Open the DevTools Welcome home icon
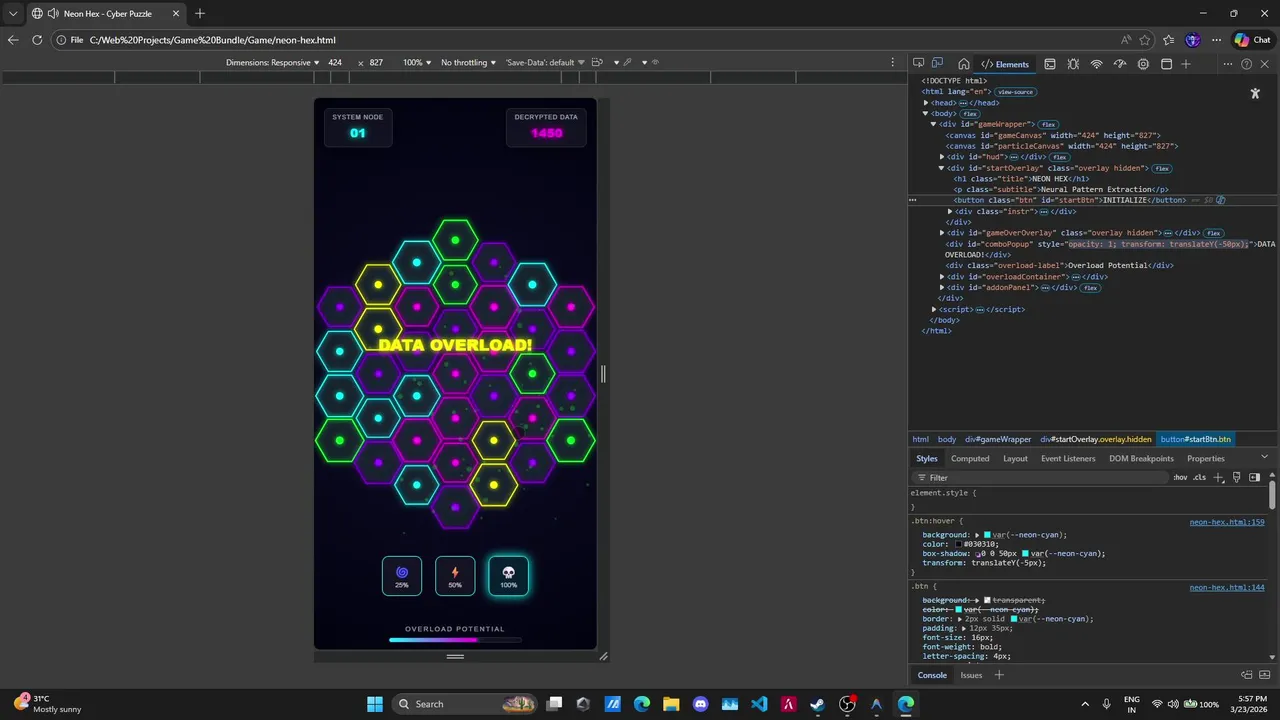 (963, 64)
